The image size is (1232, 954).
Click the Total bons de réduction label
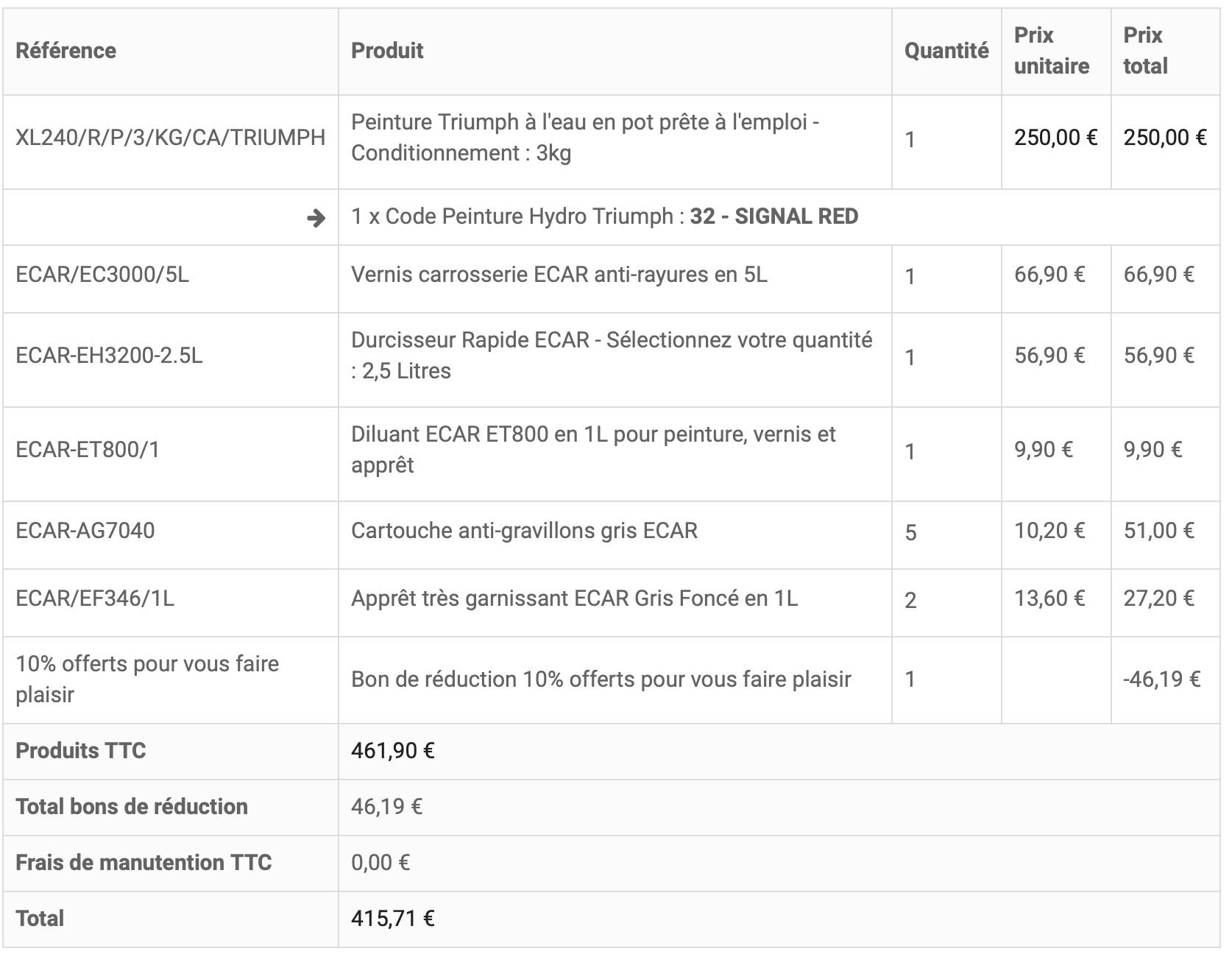click(131, 807)
